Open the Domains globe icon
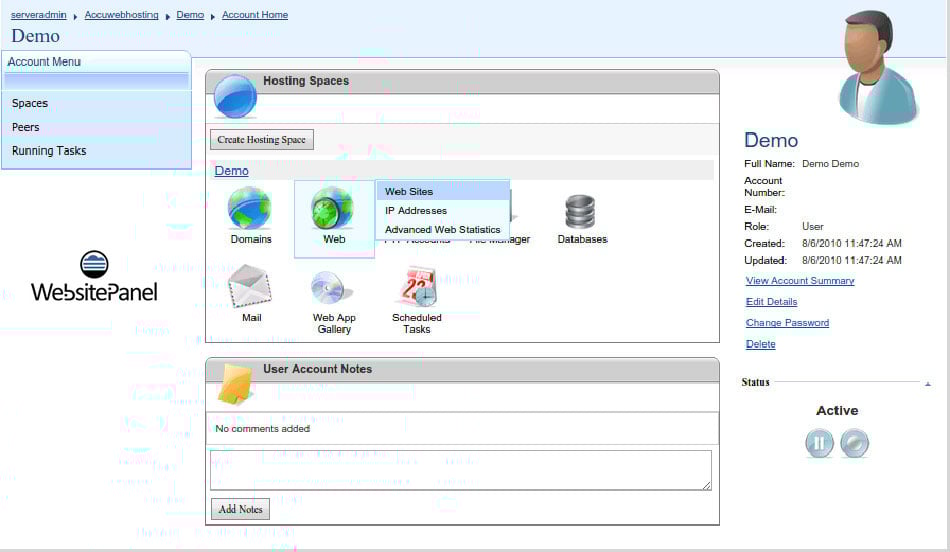 click(249, 208)
